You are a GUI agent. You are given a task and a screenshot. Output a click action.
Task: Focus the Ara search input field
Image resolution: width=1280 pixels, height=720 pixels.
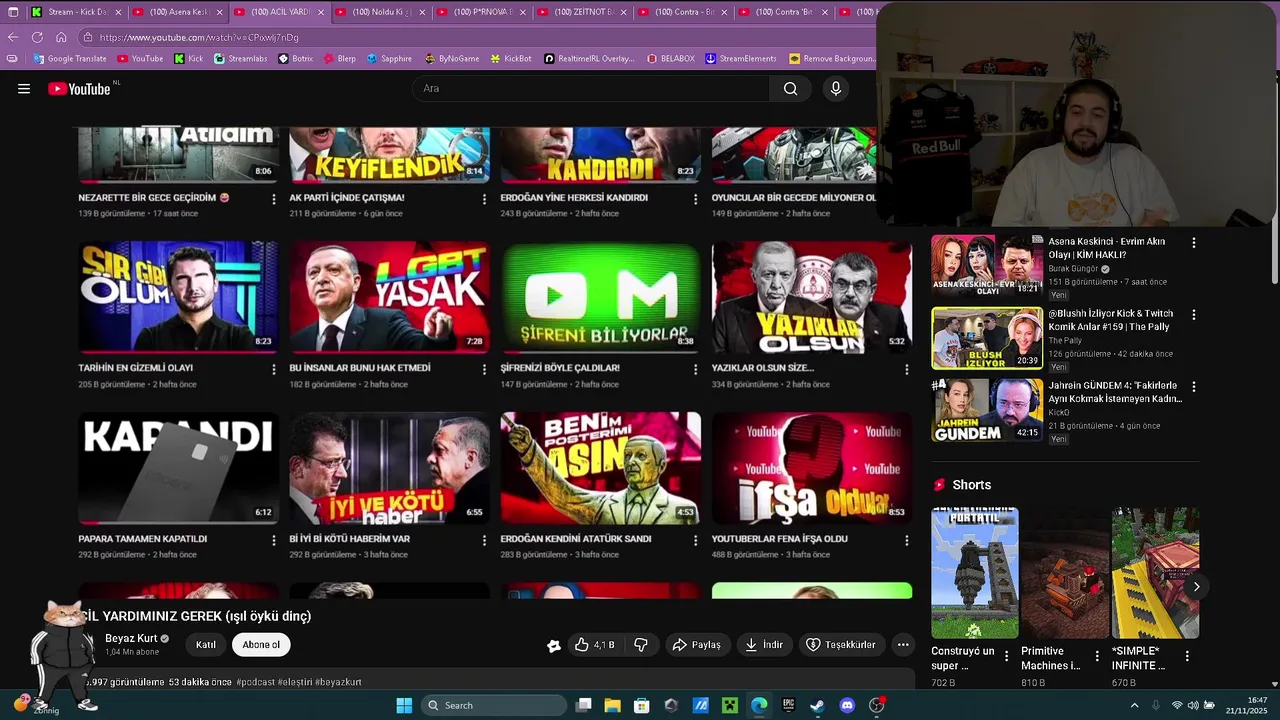[590, 89]
